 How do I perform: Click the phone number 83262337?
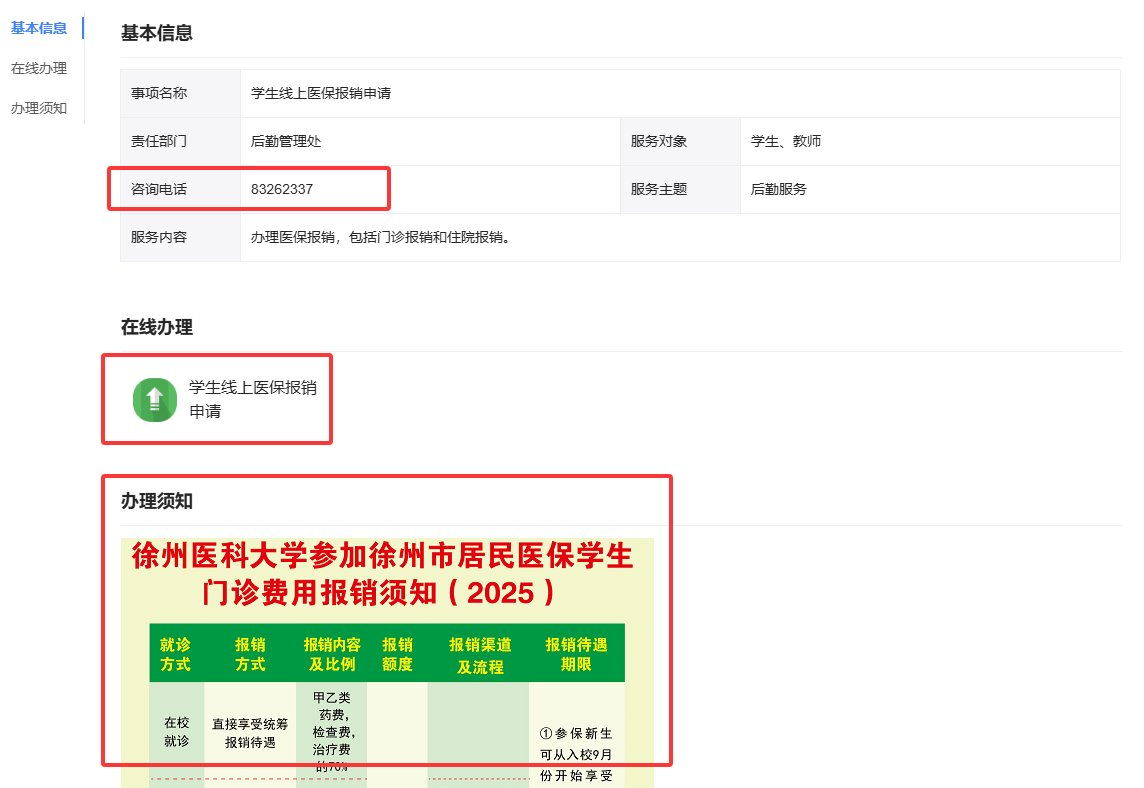click(x=282, y=189)
